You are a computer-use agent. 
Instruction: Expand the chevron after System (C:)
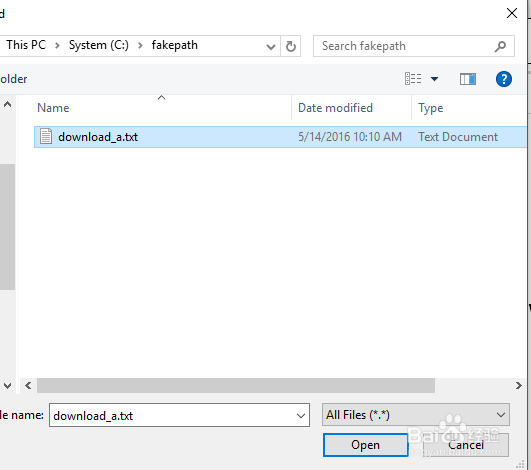tap(140, 45)
